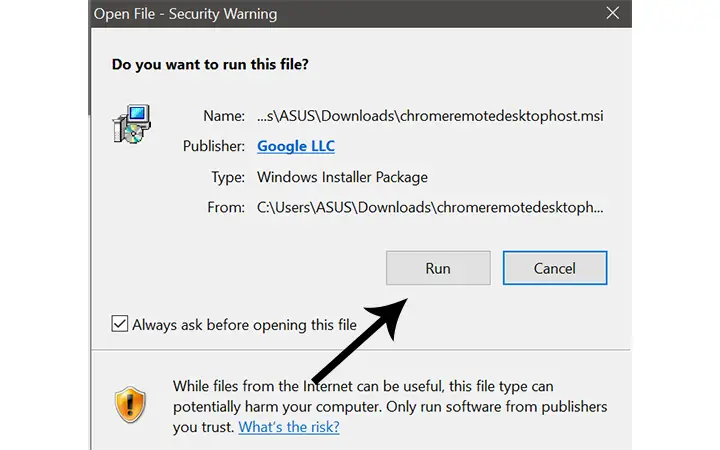The height and width of the screenshot is (450, 720).
Task: Click the warning paragraph about Internet files
Action: (x=390, y=406)
